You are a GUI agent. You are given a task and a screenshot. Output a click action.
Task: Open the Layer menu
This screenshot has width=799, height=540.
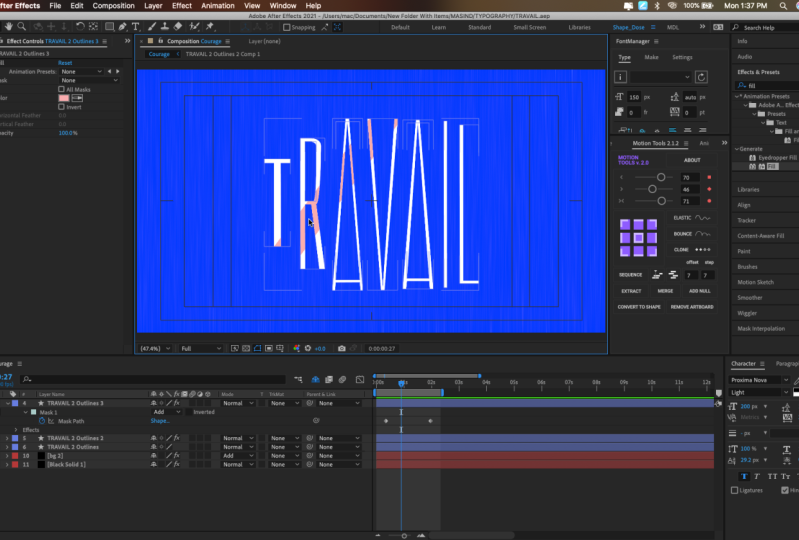pos(153,6)
